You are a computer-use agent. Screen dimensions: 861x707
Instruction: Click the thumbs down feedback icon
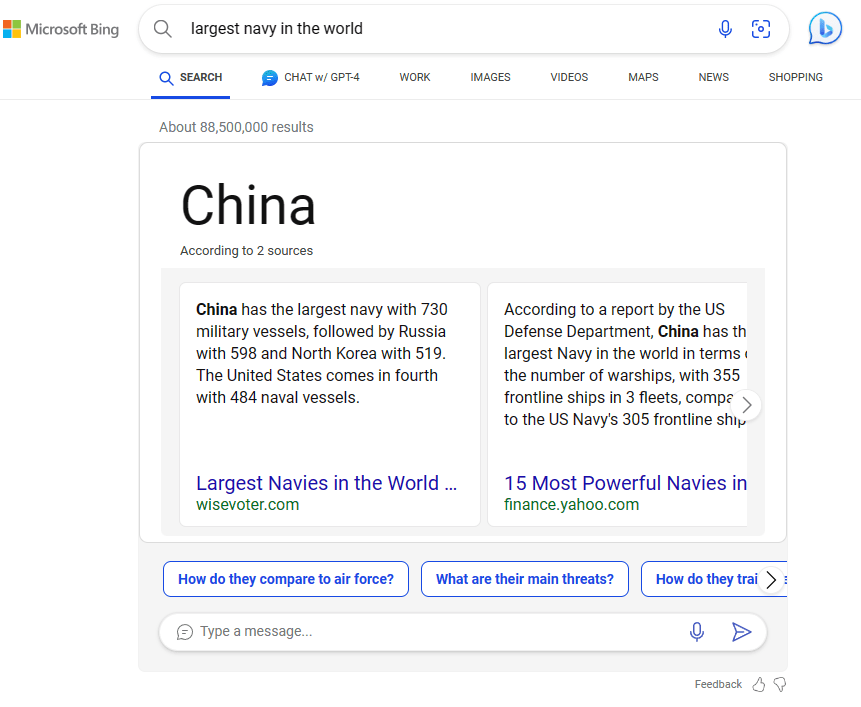pos(780,684)
